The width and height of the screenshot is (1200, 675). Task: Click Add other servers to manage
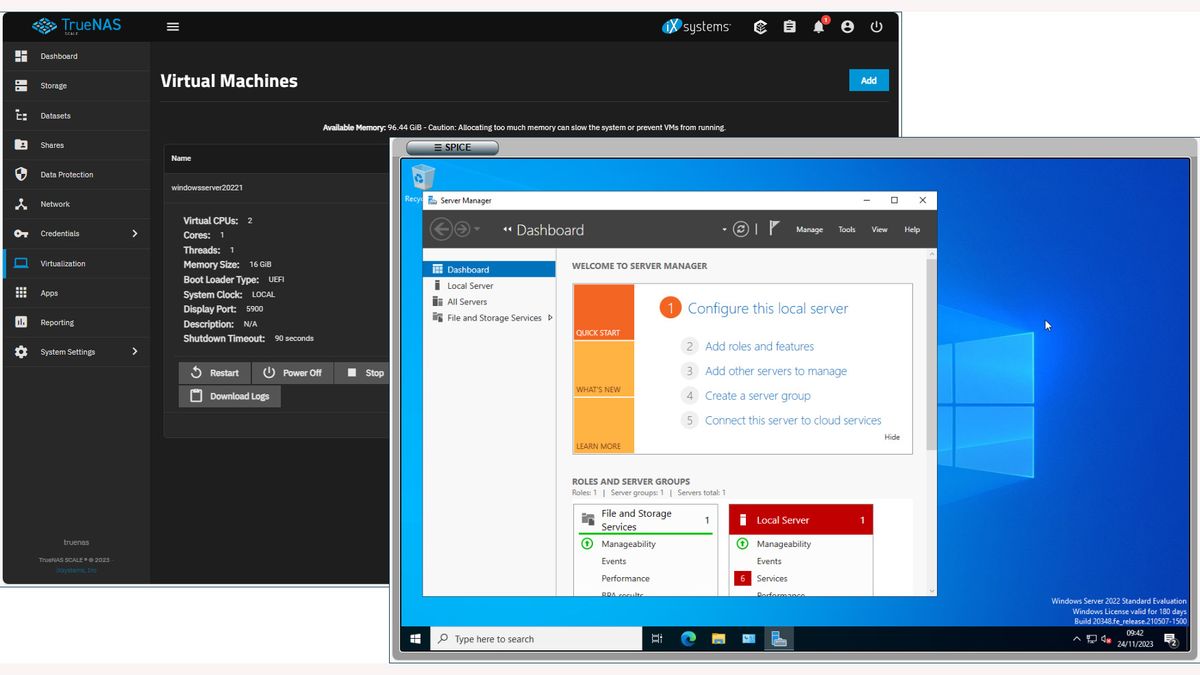(776, 371)
